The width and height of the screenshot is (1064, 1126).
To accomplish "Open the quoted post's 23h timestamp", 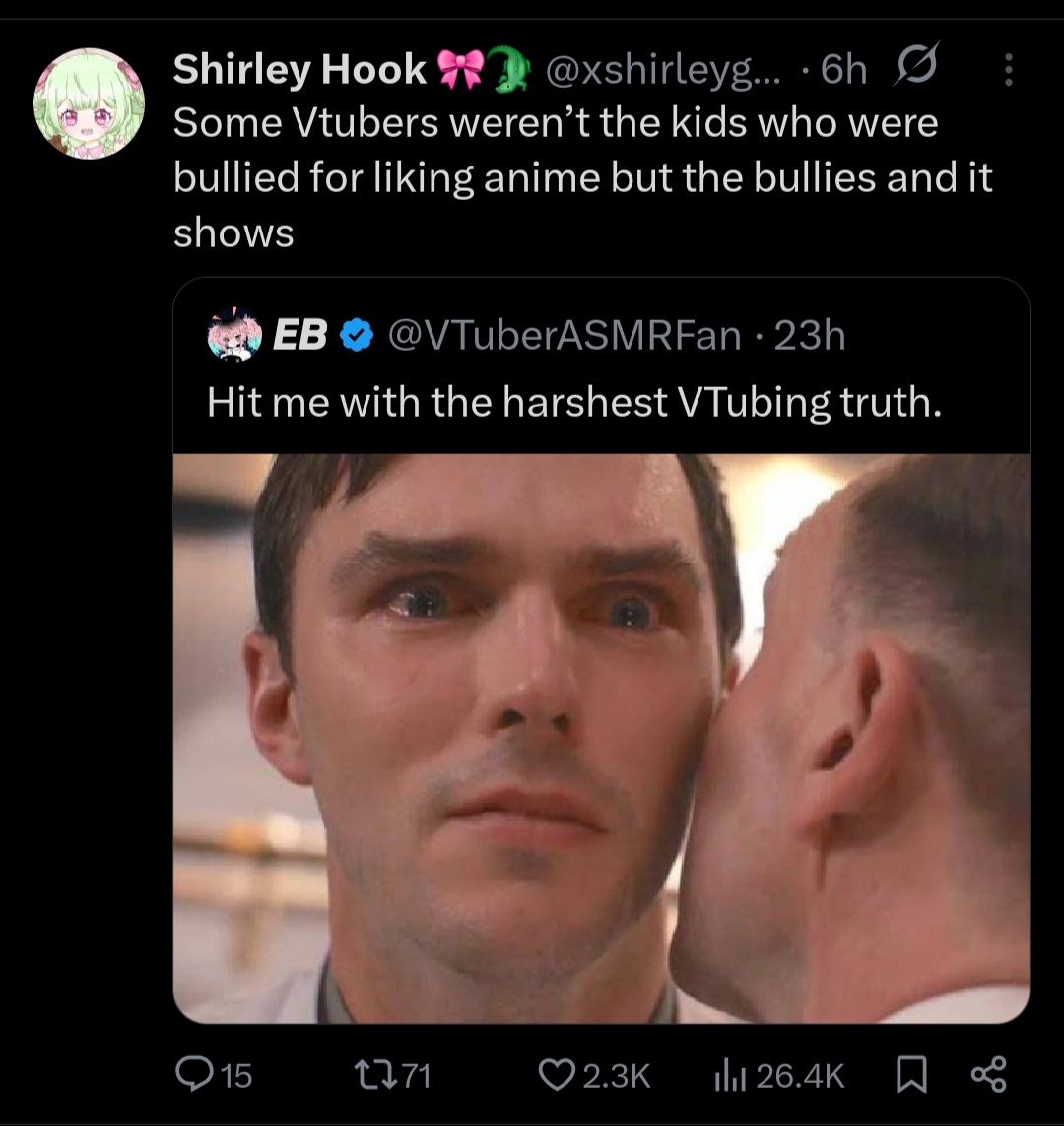I will [x=810, y=335].
